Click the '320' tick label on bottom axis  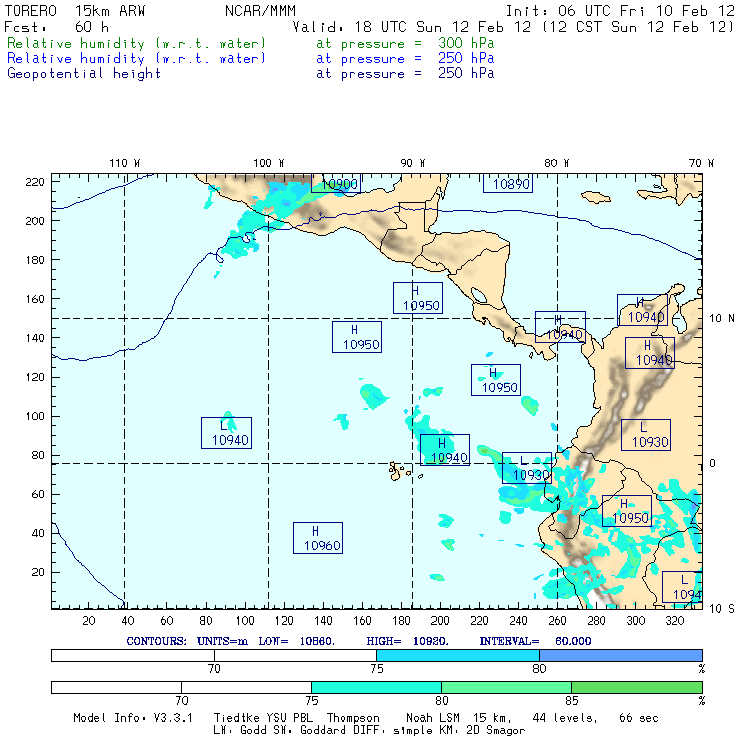point(675,621)
